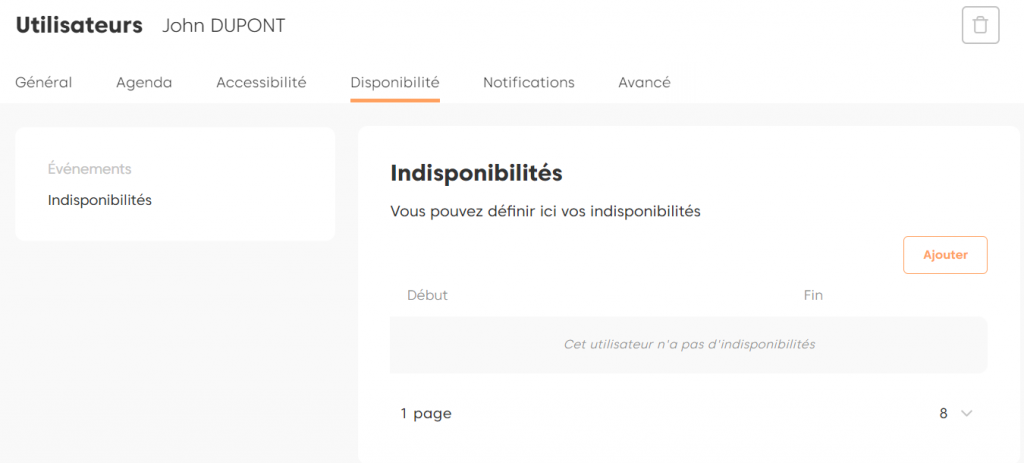
Task: Switch to the Général tab
Action: 43,83
